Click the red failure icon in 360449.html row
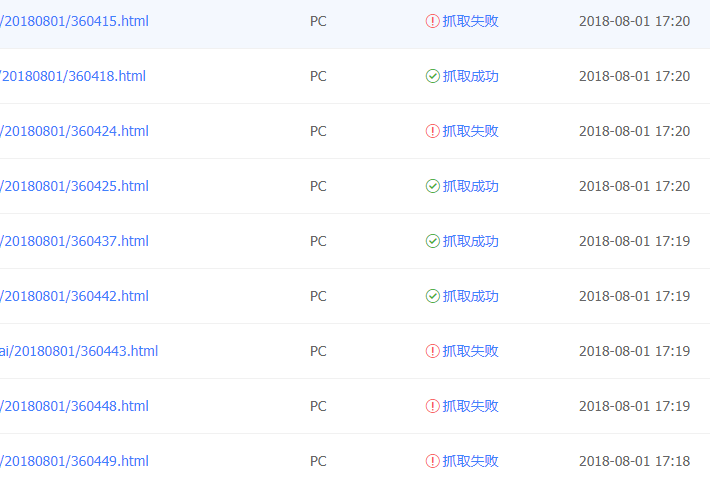Viewport: 710px width, 478px height. click(x=432, y=461)
